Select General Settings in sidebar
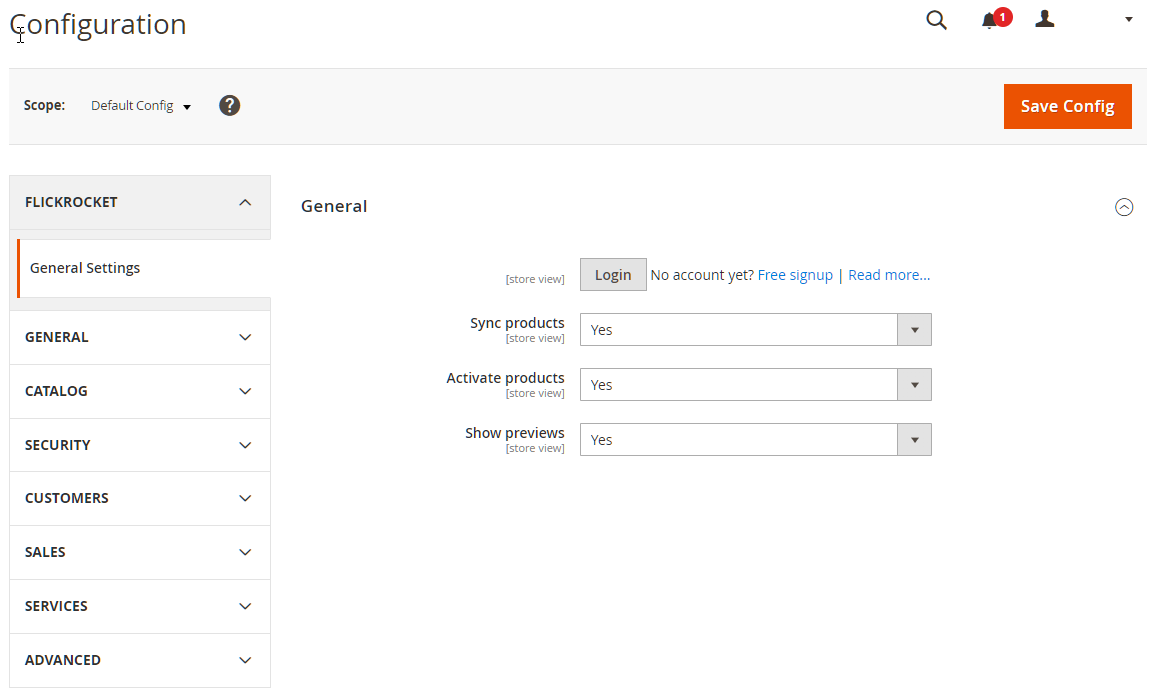The width and height of the screenshot is (1150, 693). tap(85, 268)
